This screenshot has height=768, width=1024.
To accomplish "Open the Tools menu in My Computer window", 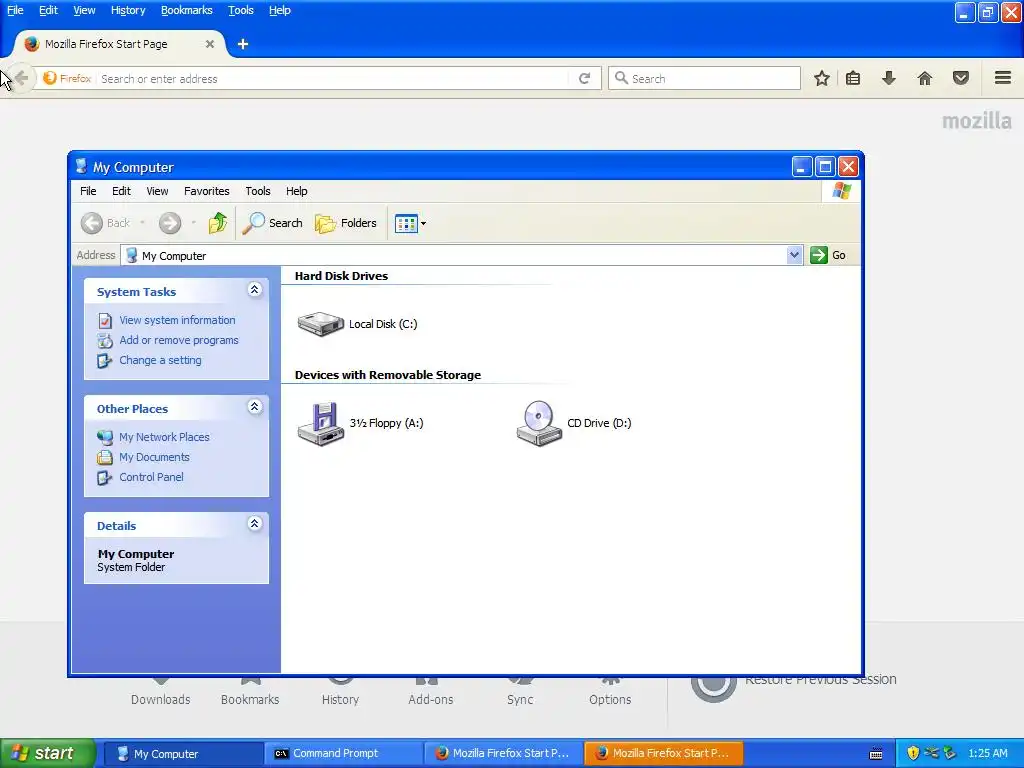I will 257,191.
